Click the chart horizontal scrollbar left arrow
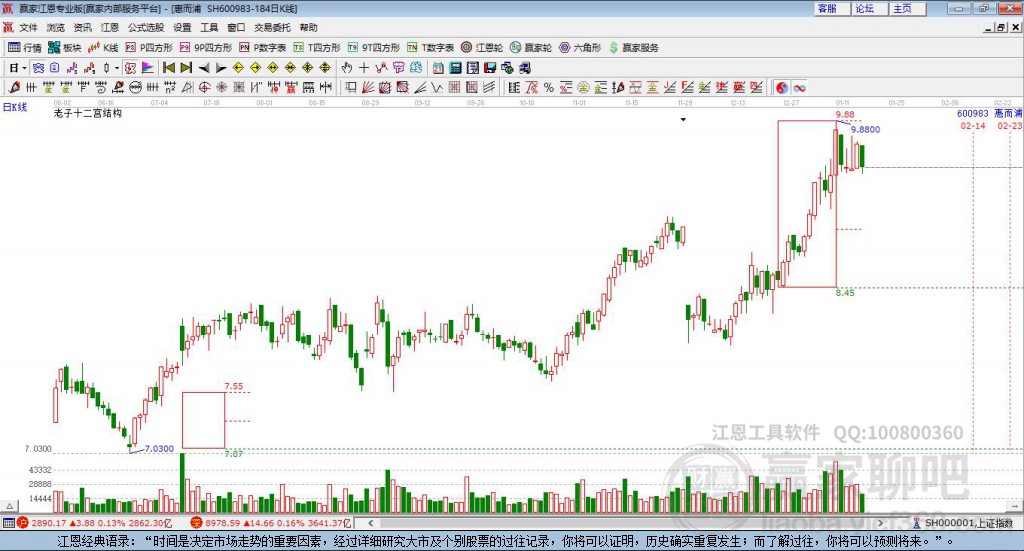Viewport: 1024px width, 551px height. click(370, 523)
